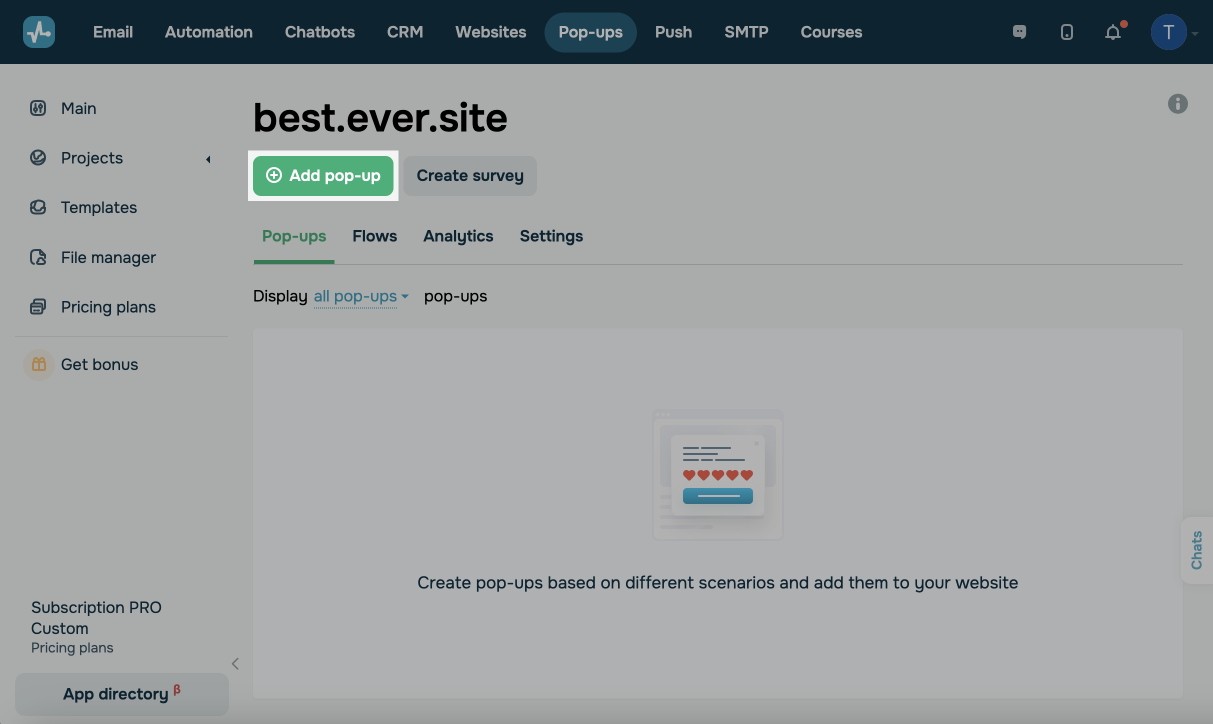
Task: Go to the Websites section
Action: [491, 32]
